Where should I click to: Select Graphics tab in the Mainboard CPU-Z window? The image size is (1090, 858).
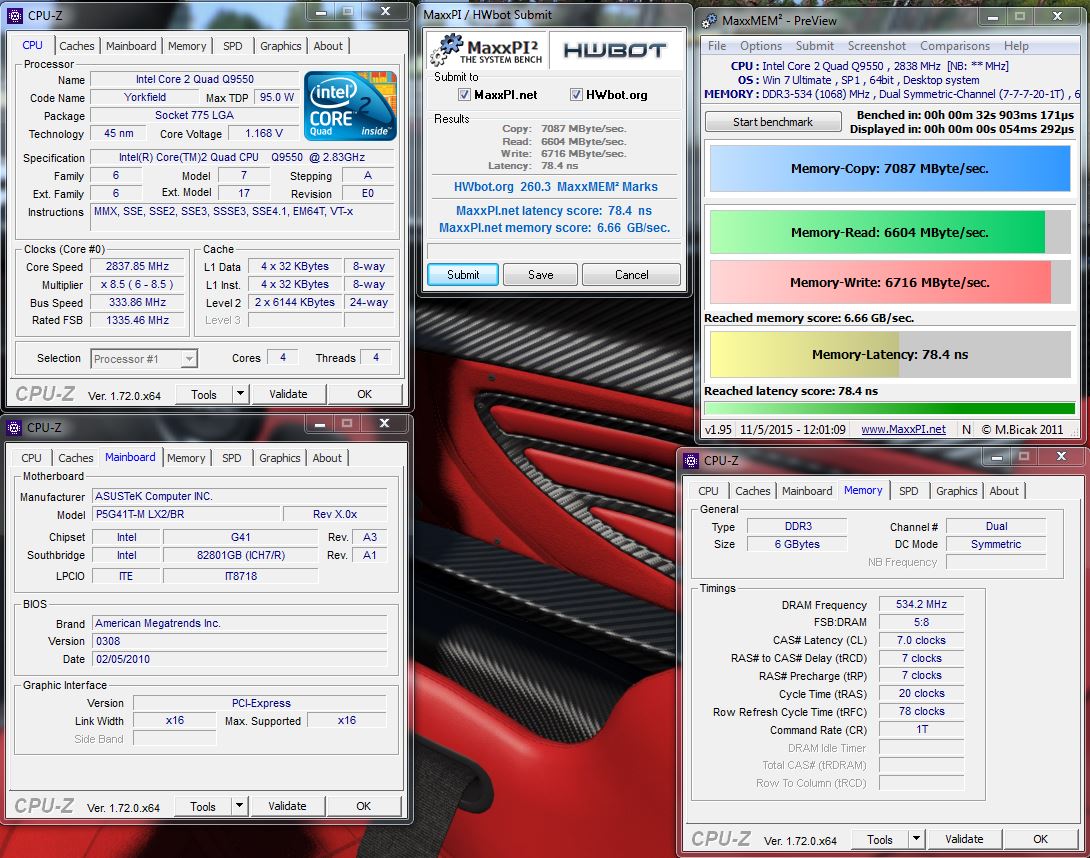[x=279, y=458]
